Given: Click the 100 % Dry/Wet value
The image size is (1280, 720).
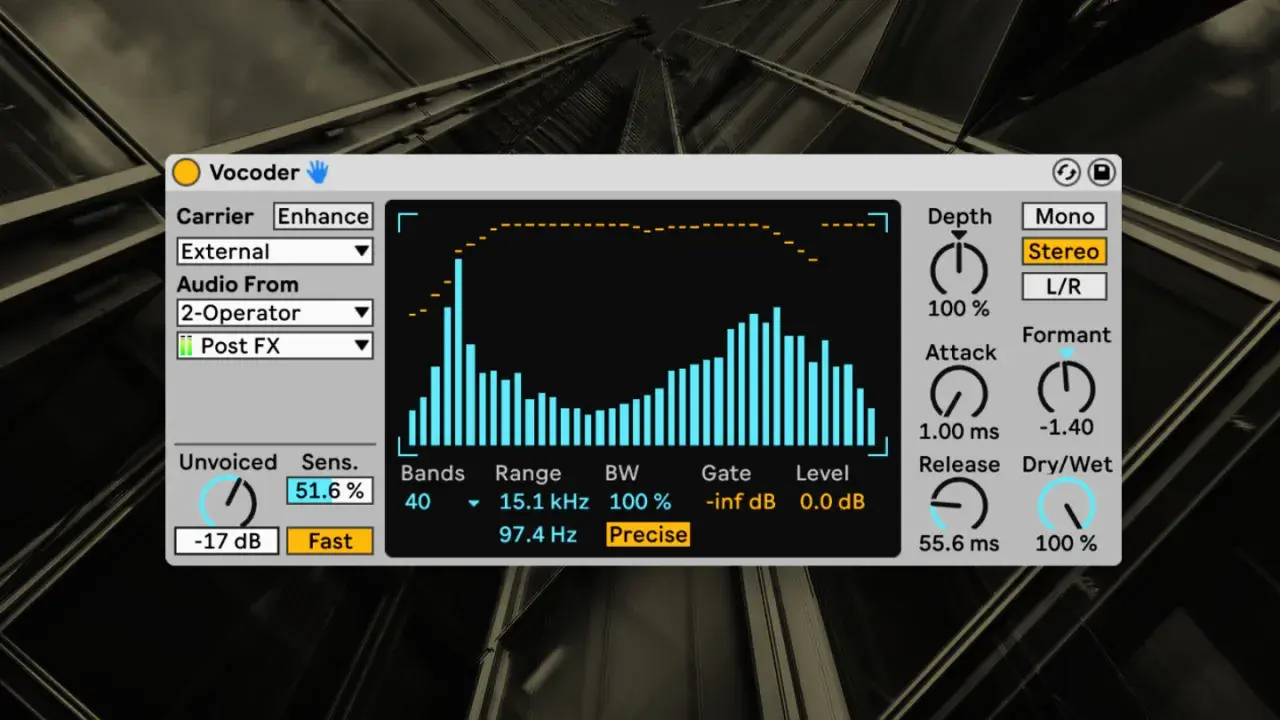Looking at the screenshot, I should [x=1066, y=543].
